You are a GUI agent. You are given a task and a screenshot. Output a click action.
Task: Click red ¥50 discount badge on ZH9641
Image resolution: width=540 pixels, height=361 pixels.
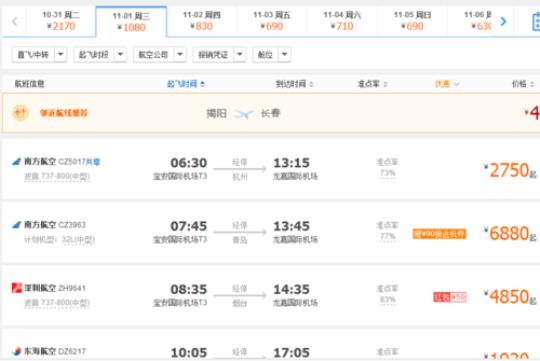point(450,297)
